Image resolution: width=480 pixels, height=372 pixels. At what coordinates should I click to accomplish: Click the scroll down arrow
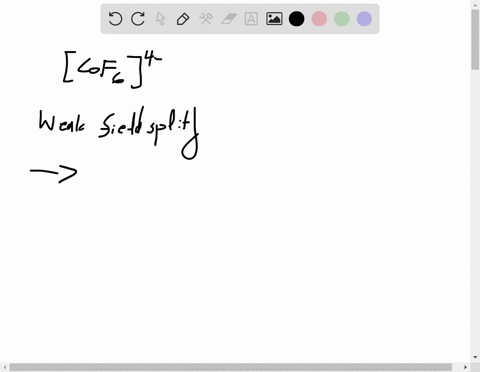coord(475,357)
